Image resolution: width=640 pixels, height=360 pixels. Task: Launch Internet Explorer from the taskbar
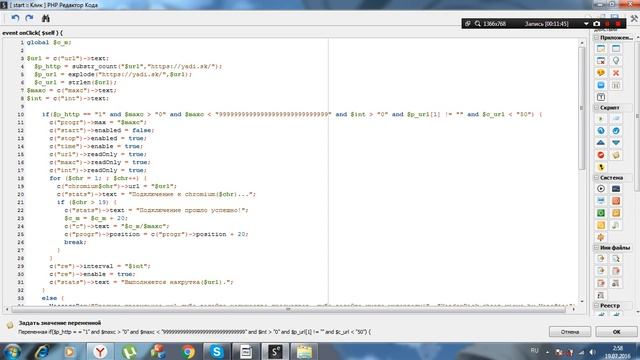point(42,352)
